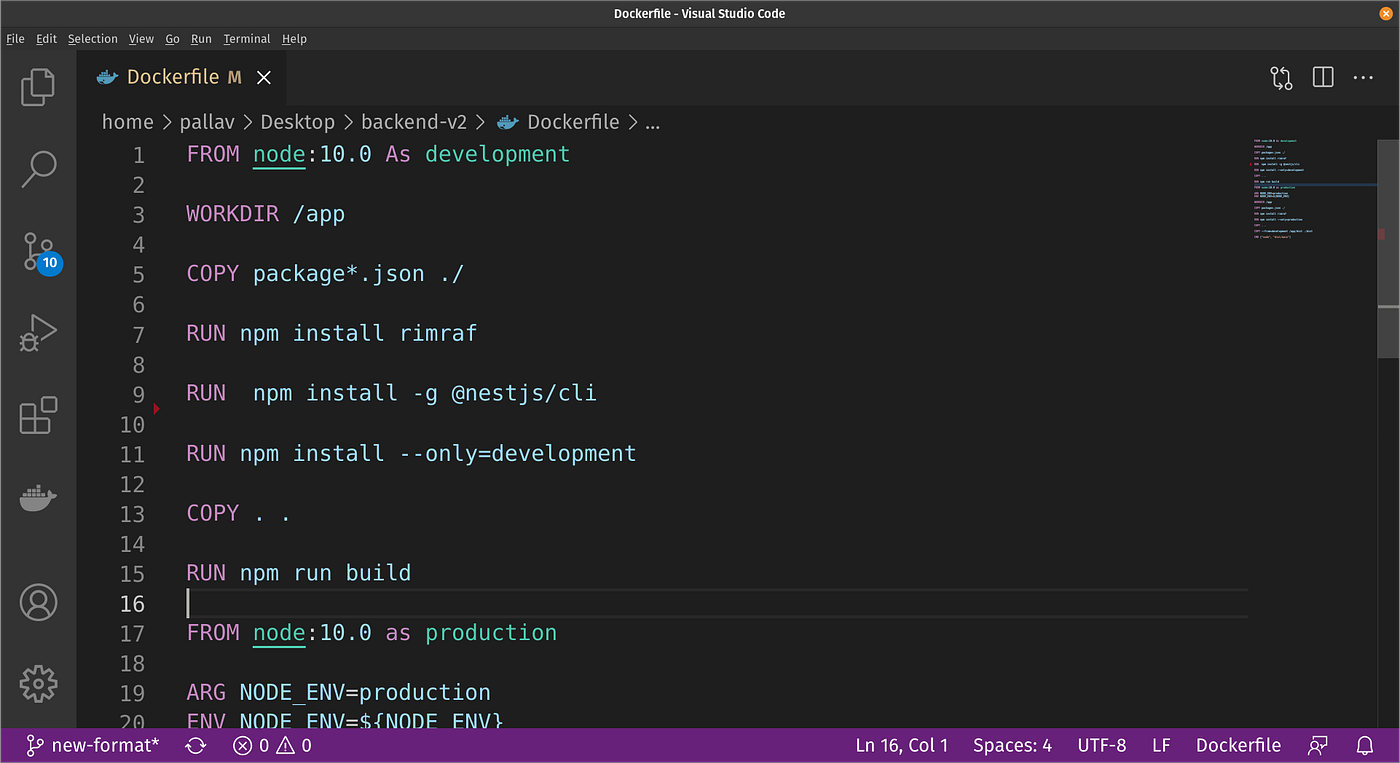Open the Docker view in activity bar
Image resolution: width=1400 pixels, height=763 pixels.
[38, 497]
